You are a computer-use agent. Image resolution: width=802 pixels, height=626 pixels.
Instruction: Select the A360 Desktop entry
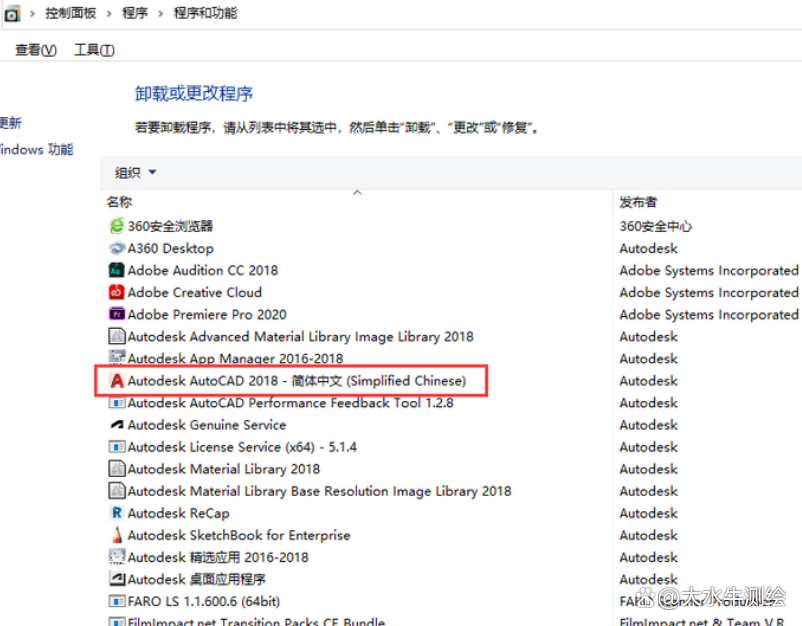(171, 248)
